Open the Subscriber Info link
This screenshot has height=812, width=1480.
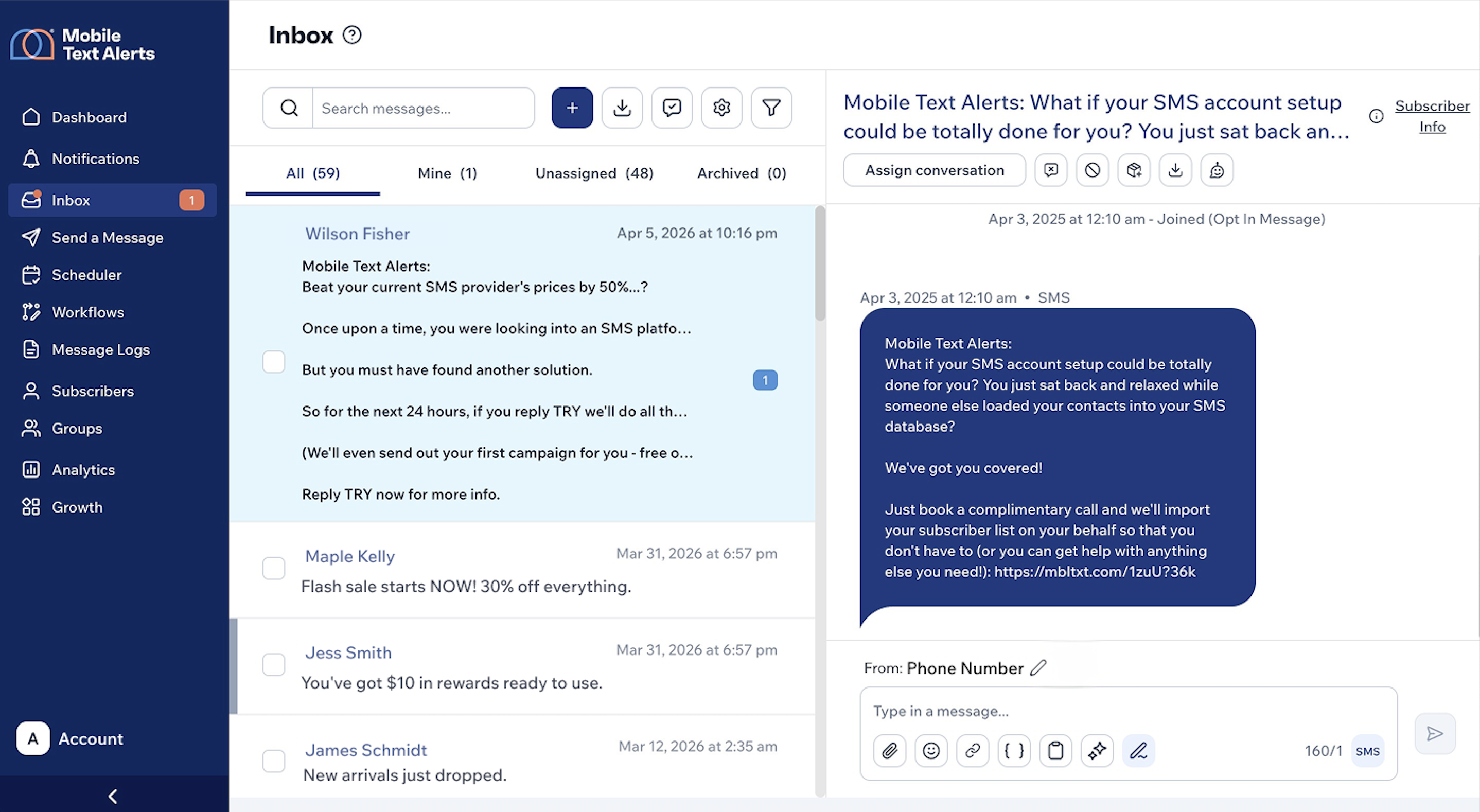point(1431,116)
